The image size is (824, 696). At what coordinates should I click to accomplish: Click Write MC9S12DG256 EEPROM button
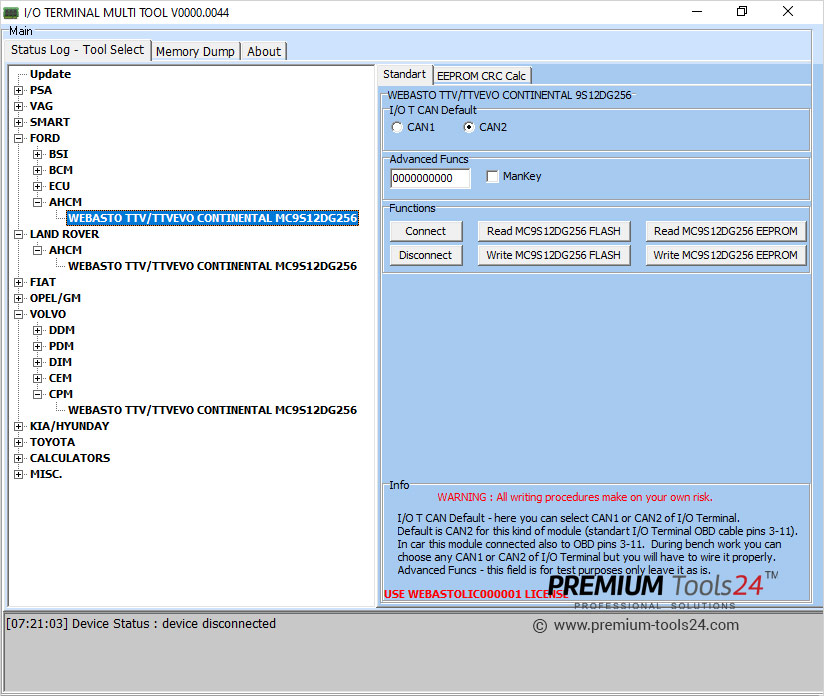point(726,255)
